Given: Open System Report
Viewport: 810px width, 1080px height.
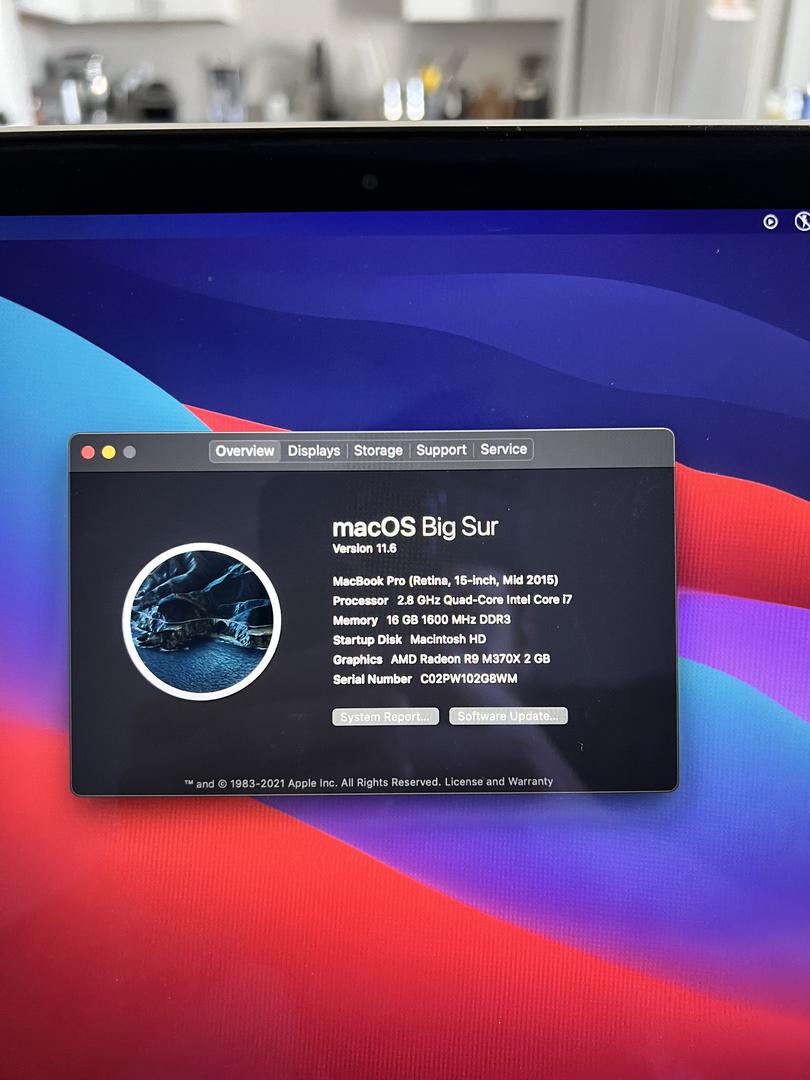Looking at the screenshot, I should click(x=386, y=717).
